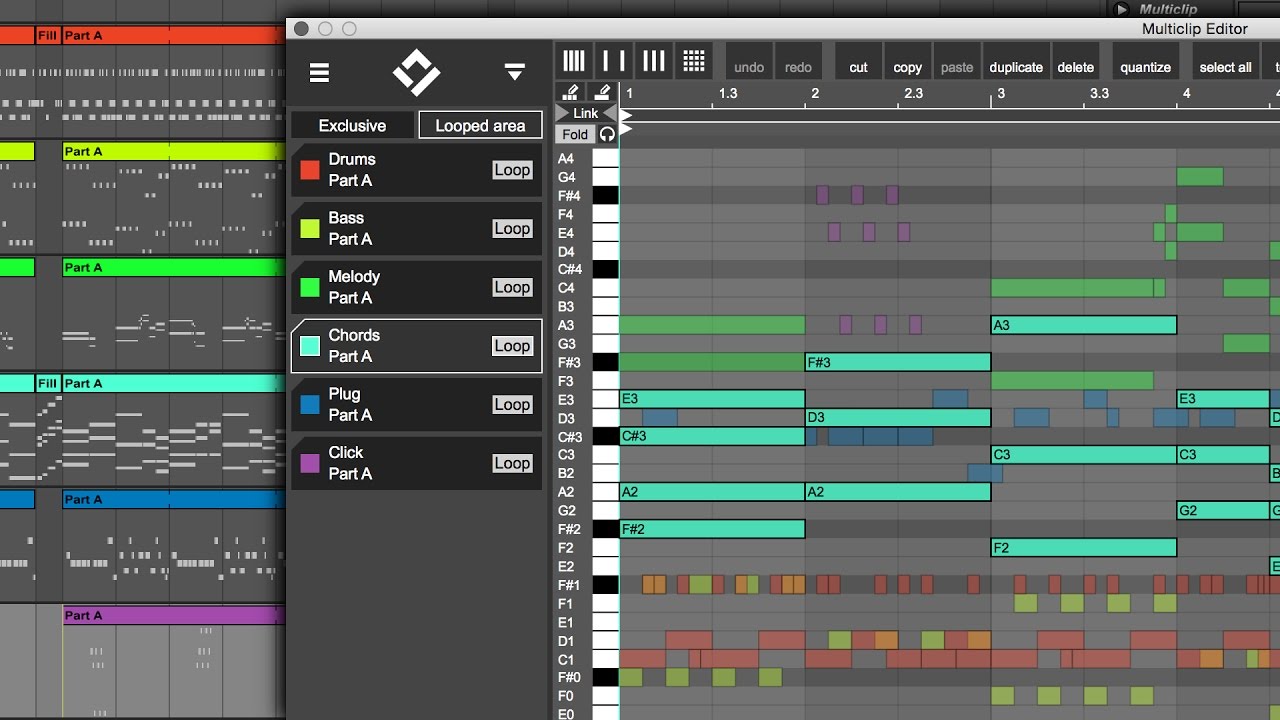Select the blue Part A clip in arrangement

[173, 499]
